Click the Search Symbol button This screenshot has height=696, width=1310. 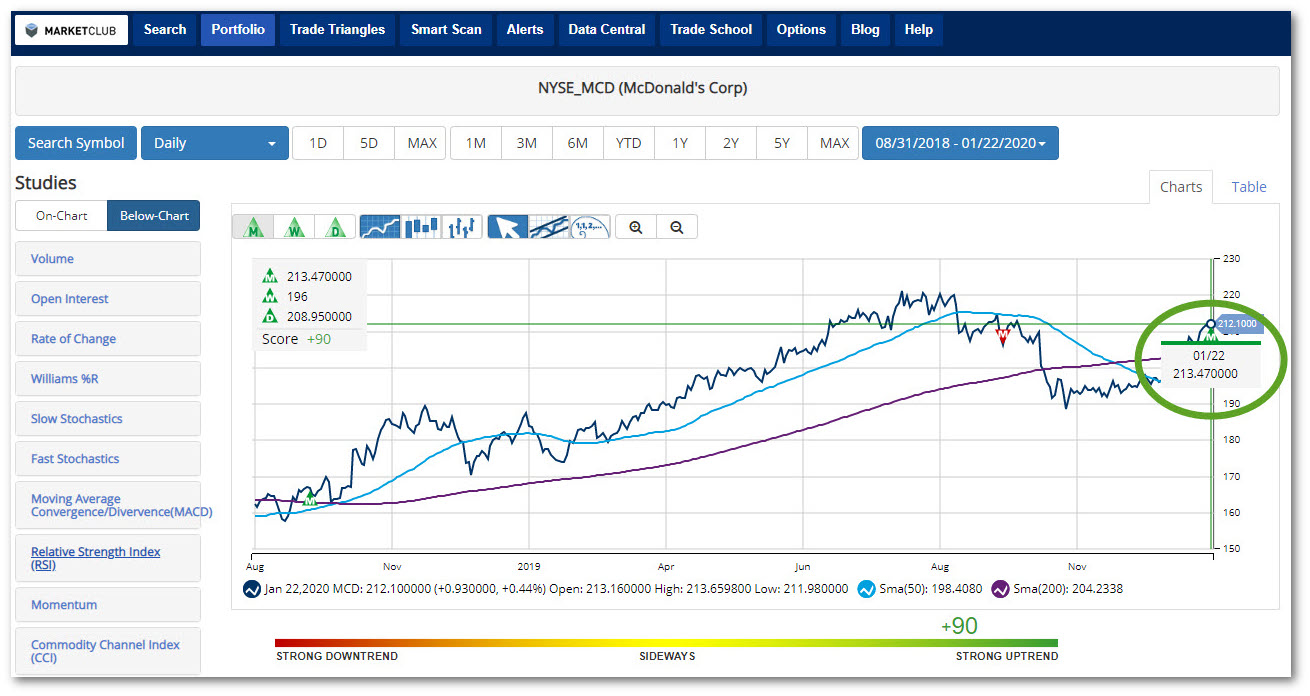click(x=76, y=143)
